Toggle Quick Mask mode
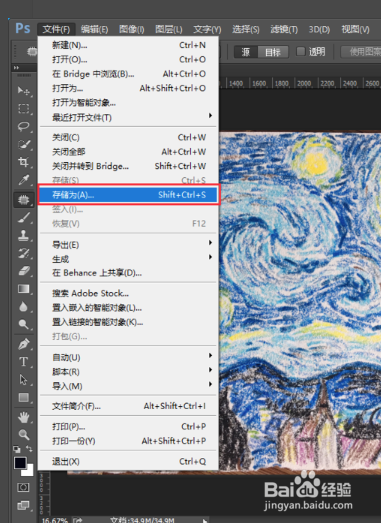This screenshot has width=381, height=523. [x=23, y=487]
